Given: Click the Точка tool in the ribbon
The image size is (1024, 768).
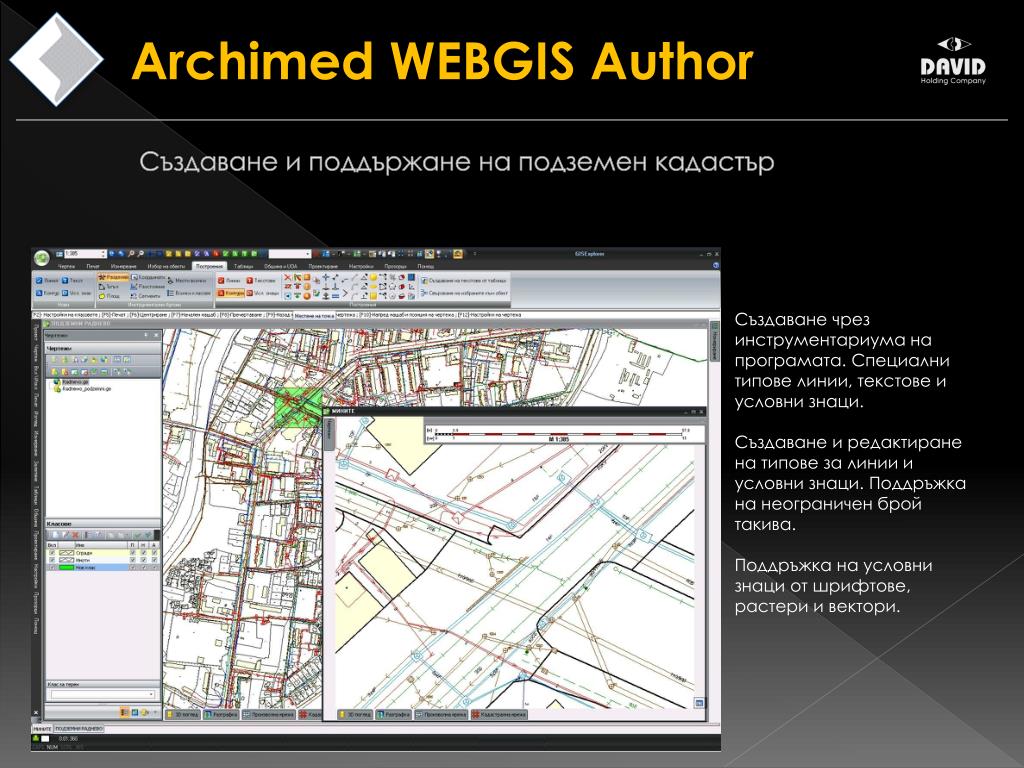Looking at the screenshot, I should pyautogui.click(x=108, y=287).
